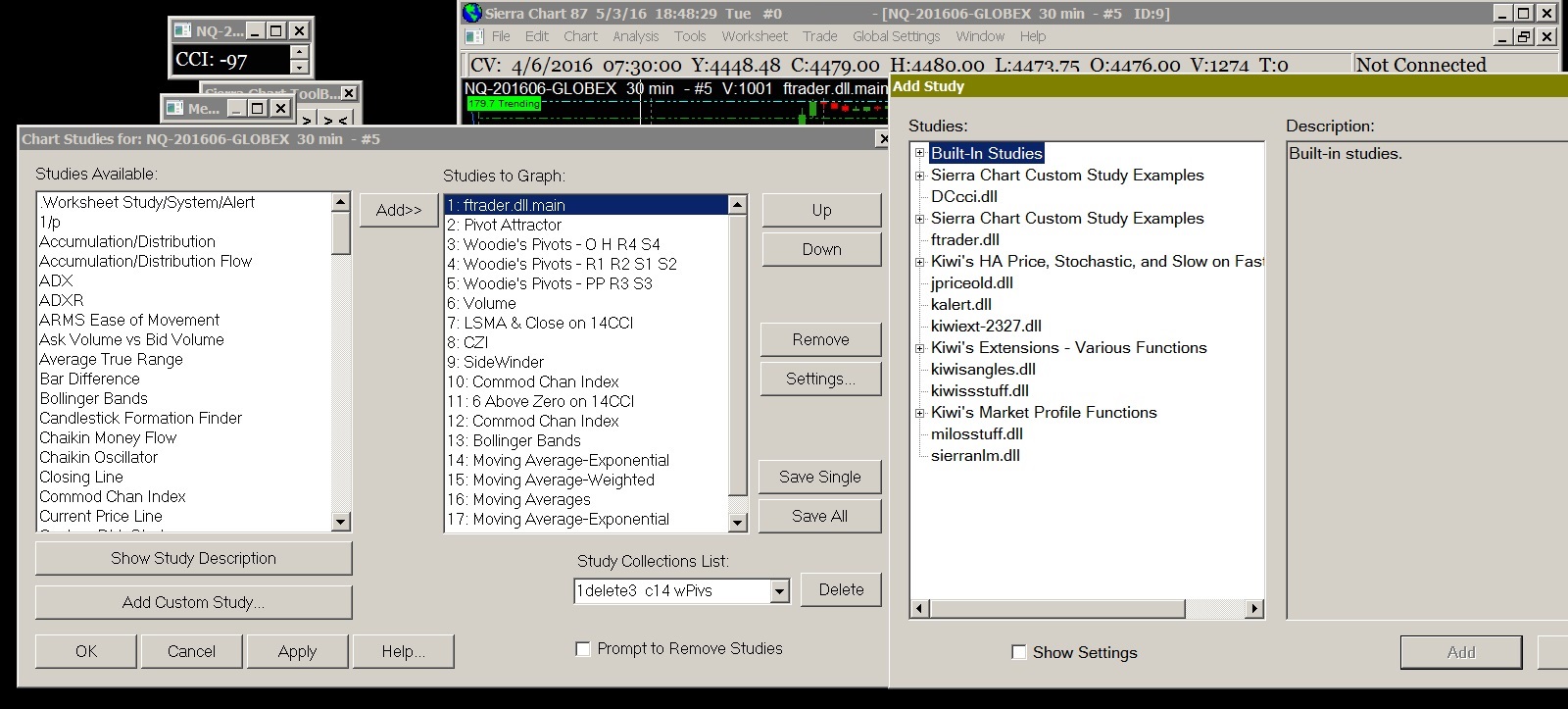Click the Add button in Add Study
1568x709 pixels.
click(x=1461, y=652)
